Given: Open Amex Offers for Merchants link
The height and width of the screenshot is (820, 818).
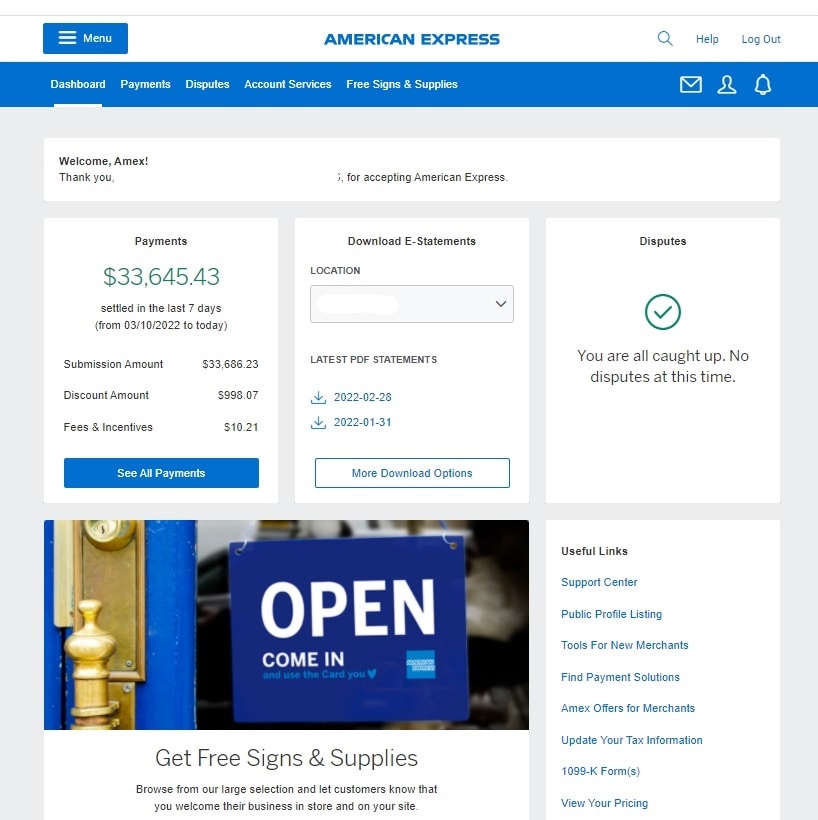Looking at the screenshot, I should tap(627, 708).
